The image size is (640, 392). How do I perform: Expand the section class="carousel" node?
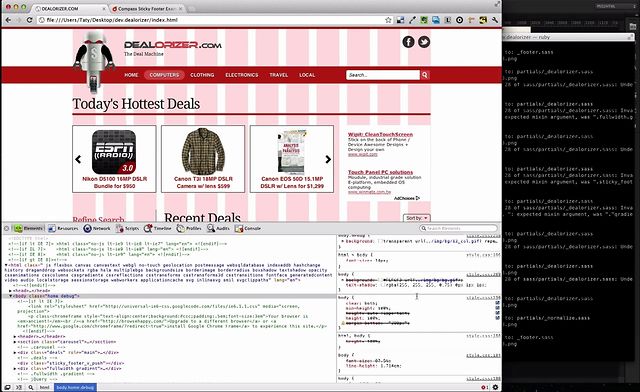[15, 342]
